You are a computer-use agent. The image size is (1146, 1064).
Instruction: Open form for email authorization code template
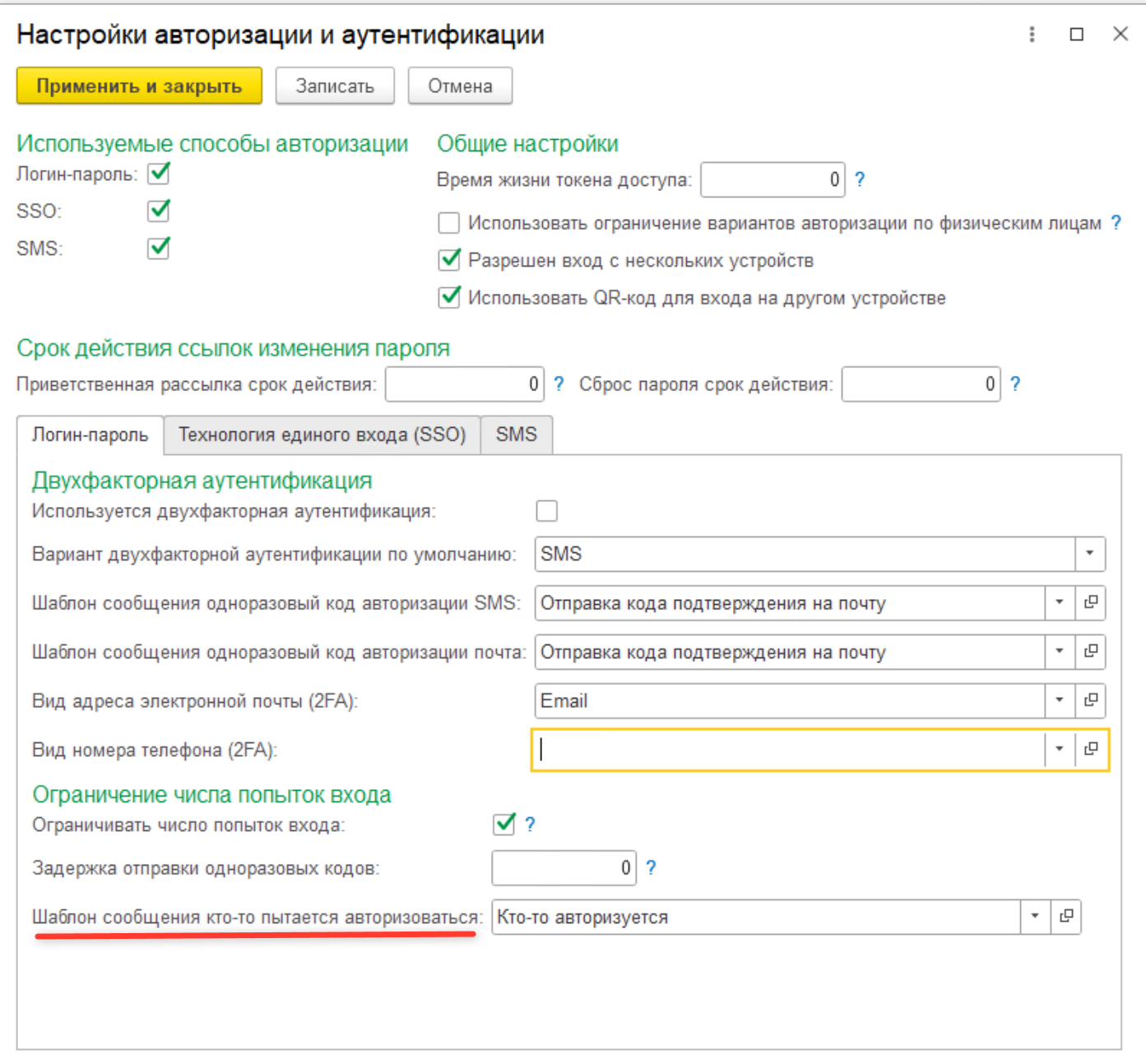[x=1091, y=651]
